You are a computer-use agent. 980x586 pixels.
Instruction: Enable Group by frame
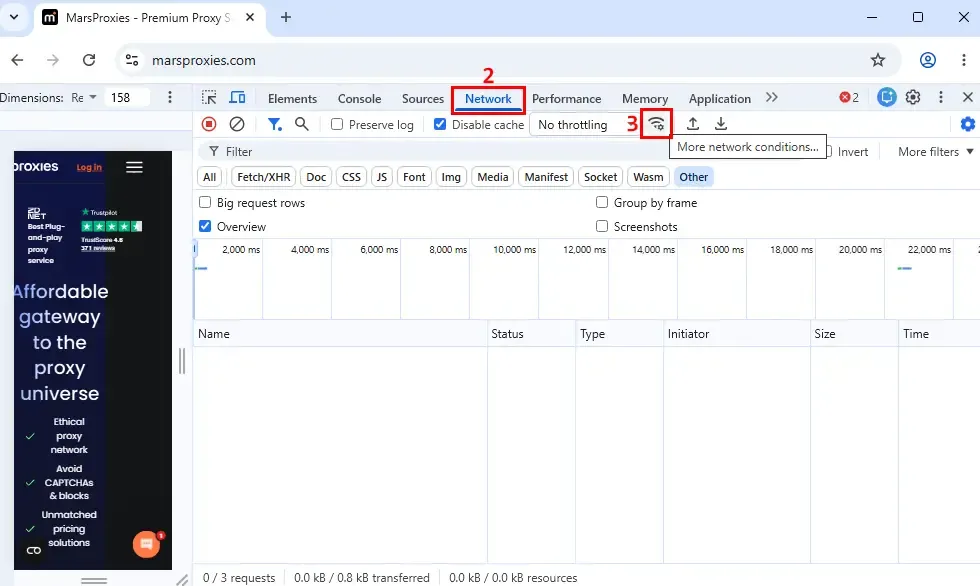click(x=602, y=202)
